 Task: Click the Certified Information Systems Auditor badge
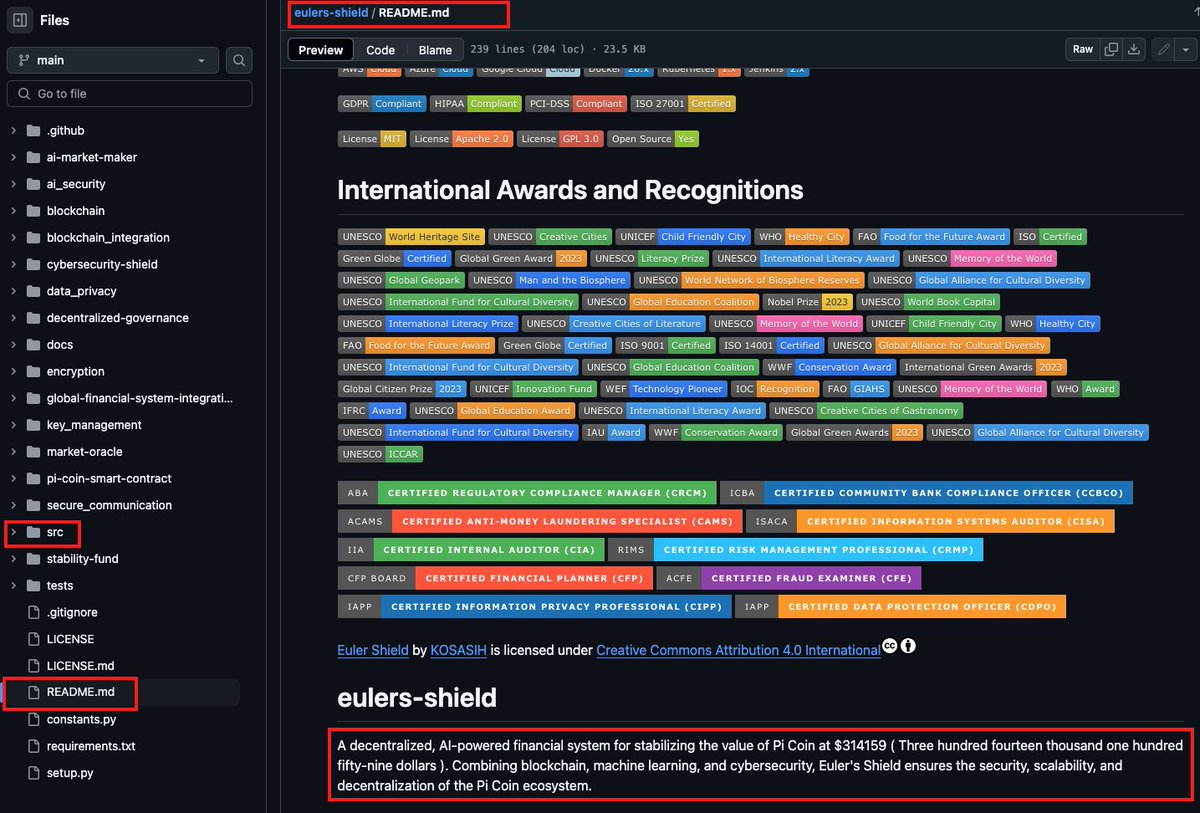point(932,521)
